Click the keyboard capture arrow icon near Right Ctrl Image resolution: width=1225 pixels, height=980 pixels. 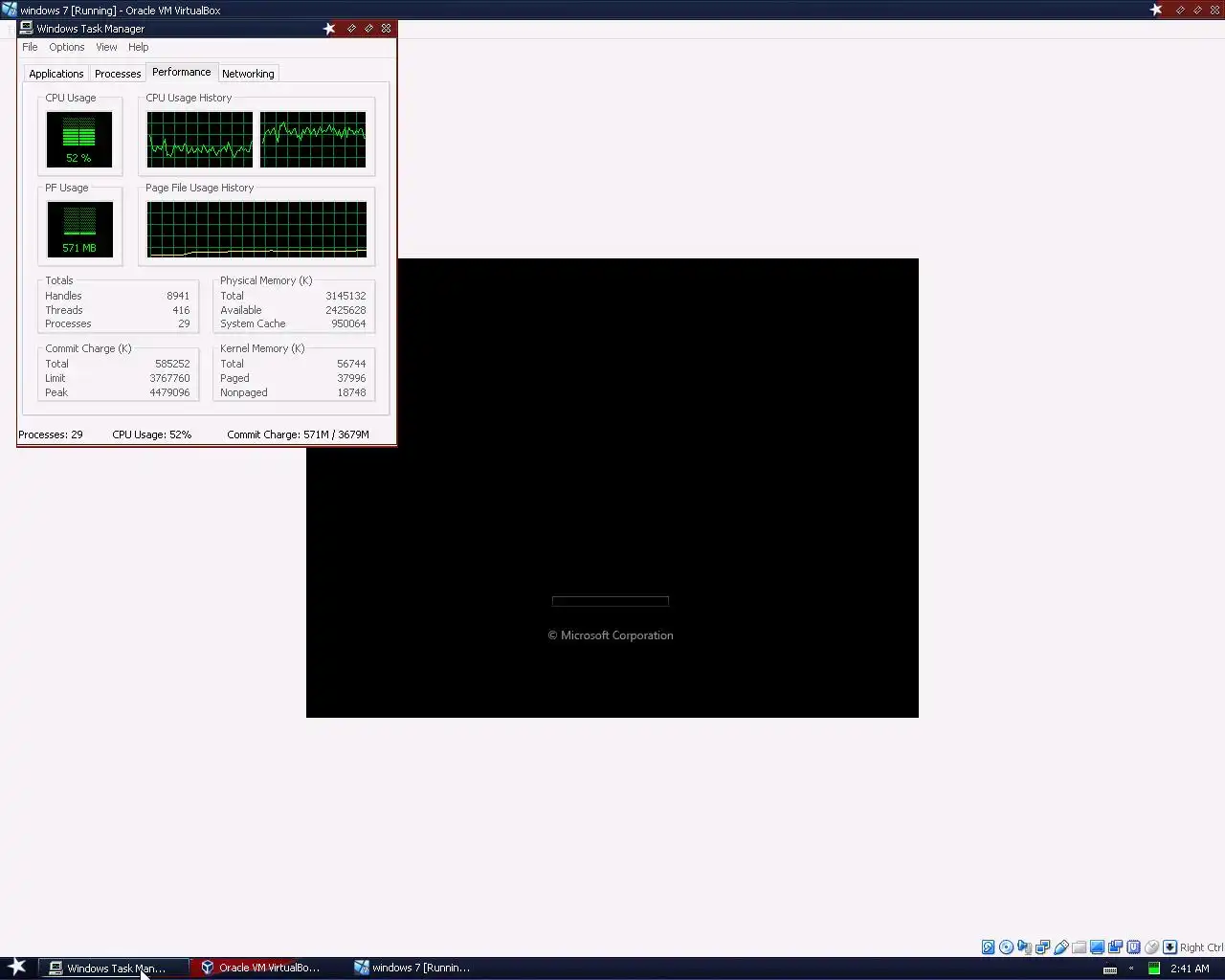[1169, 947]
